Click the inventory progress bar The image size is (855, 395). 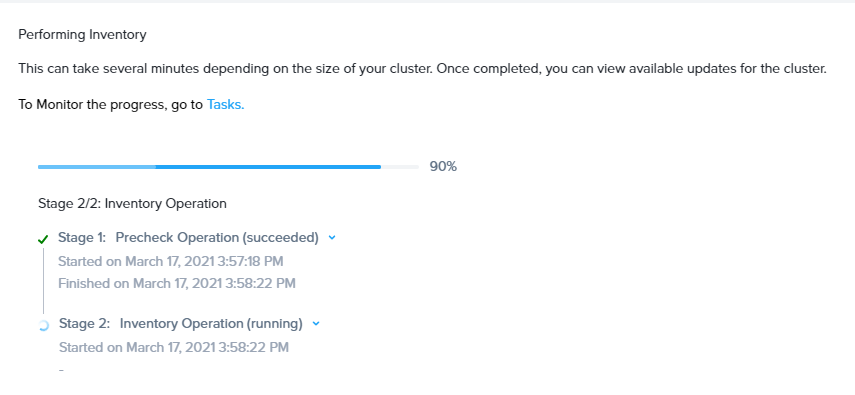point(228,166)
